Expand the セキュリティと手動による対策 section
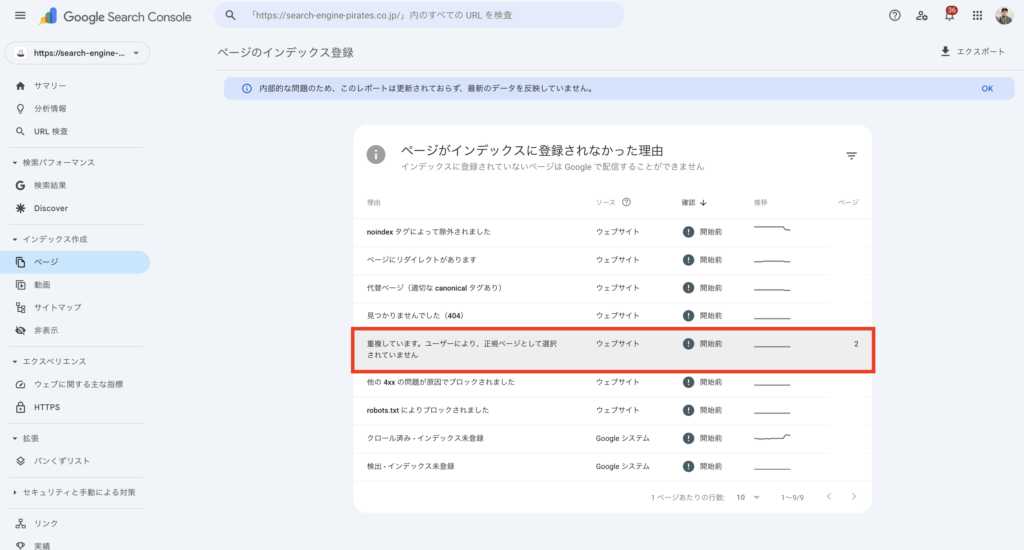This screenshot has width=1024, height=550. coord(15,493)
